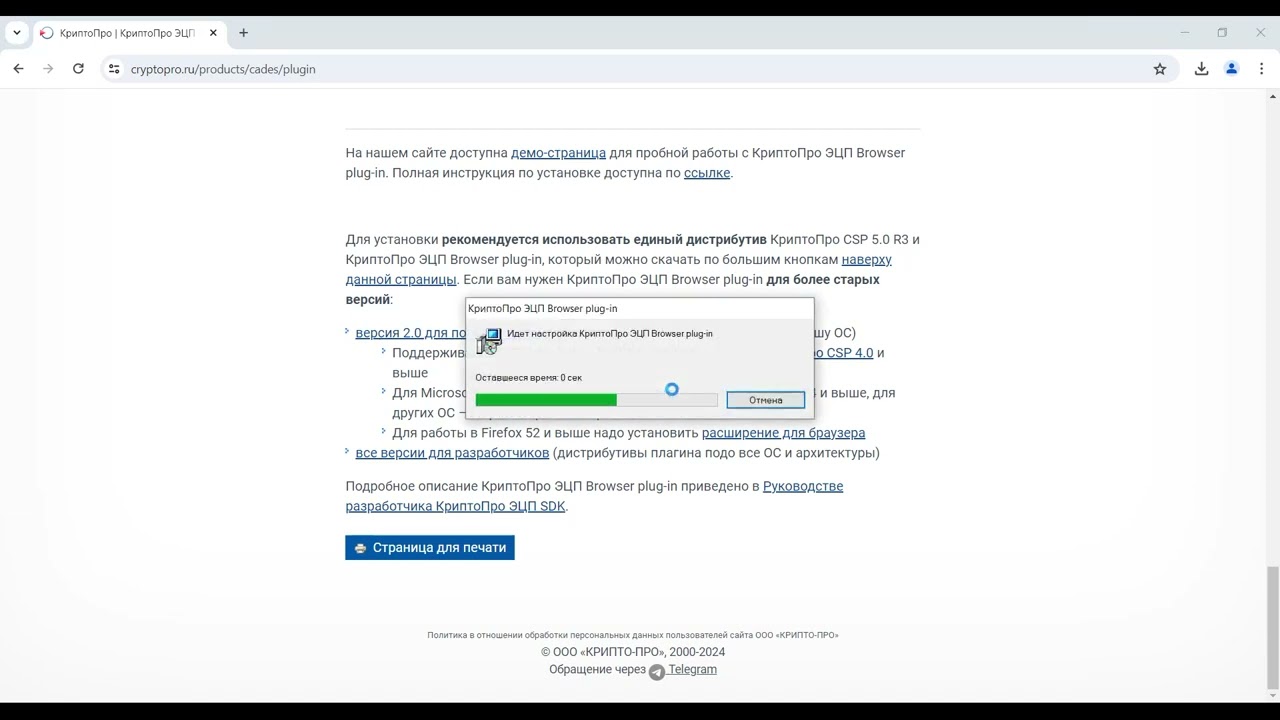Bookmark this page with the star icon
This screenshot has height=720, width=1280.
coord(1160,69)
